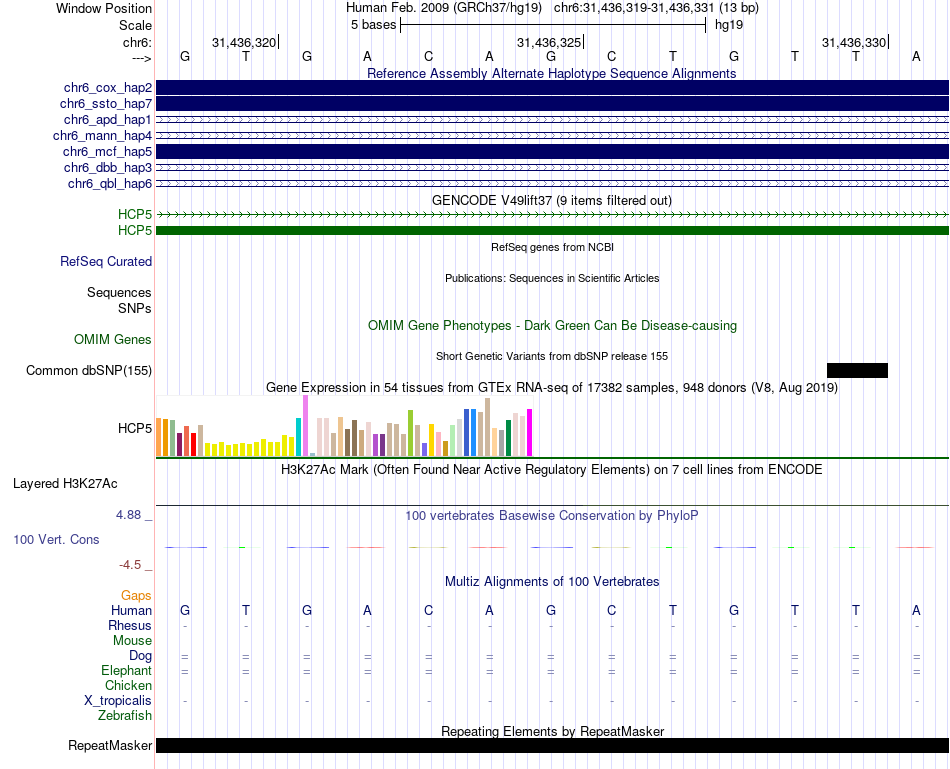Select the Chicken species row label
The image size is (950, 769).
[128, 685]
